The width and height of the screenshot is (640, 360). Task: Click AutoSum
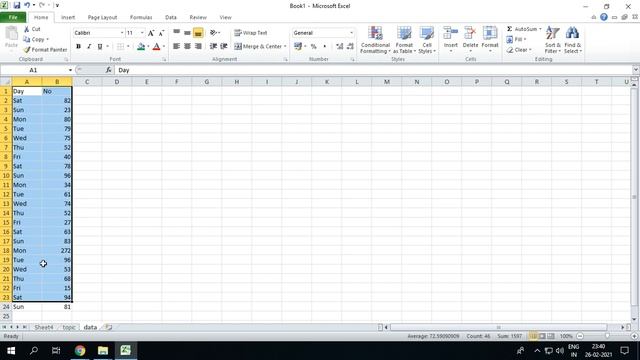coord(522,29)
